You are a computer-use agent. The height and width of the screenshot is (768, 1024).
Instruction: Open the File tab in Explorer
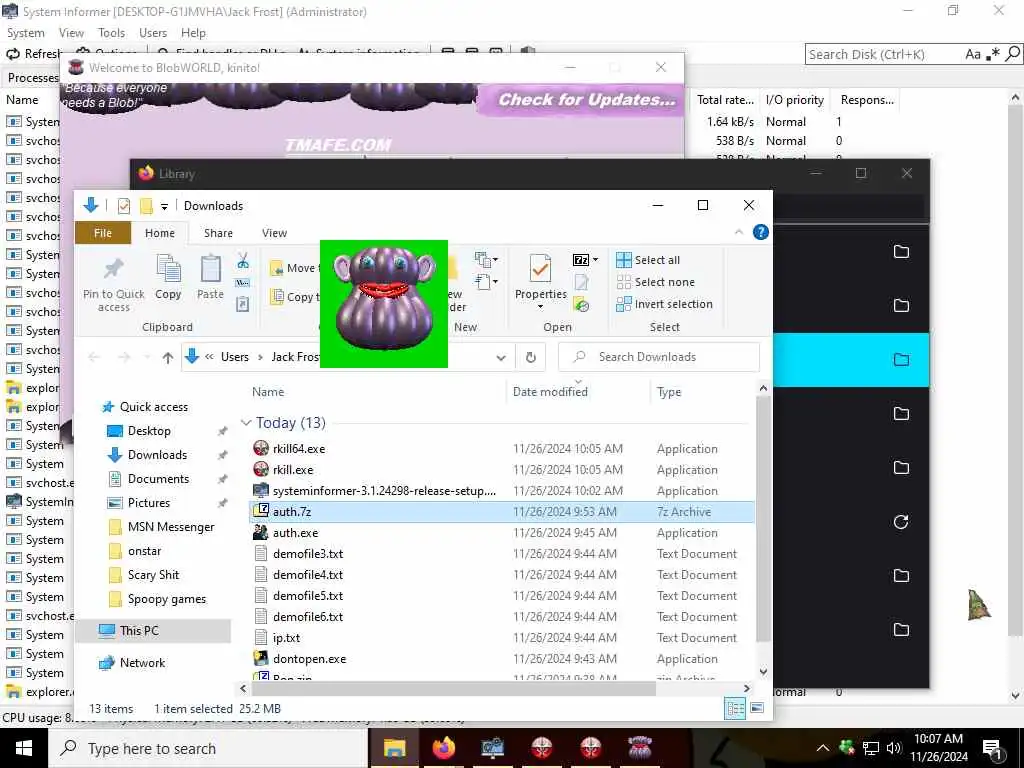pyautogui.click(x=103, y=233)
